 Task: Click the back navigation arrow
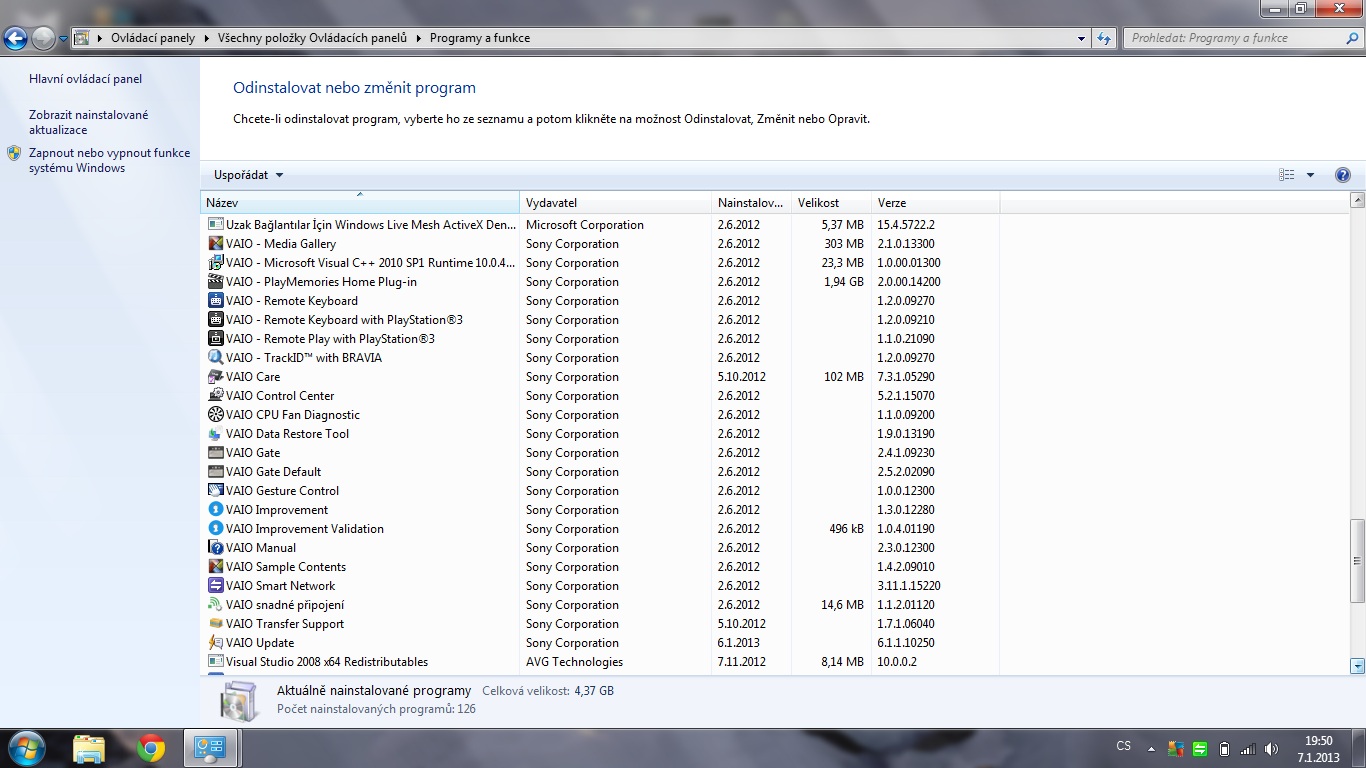[x=15, y=38]
